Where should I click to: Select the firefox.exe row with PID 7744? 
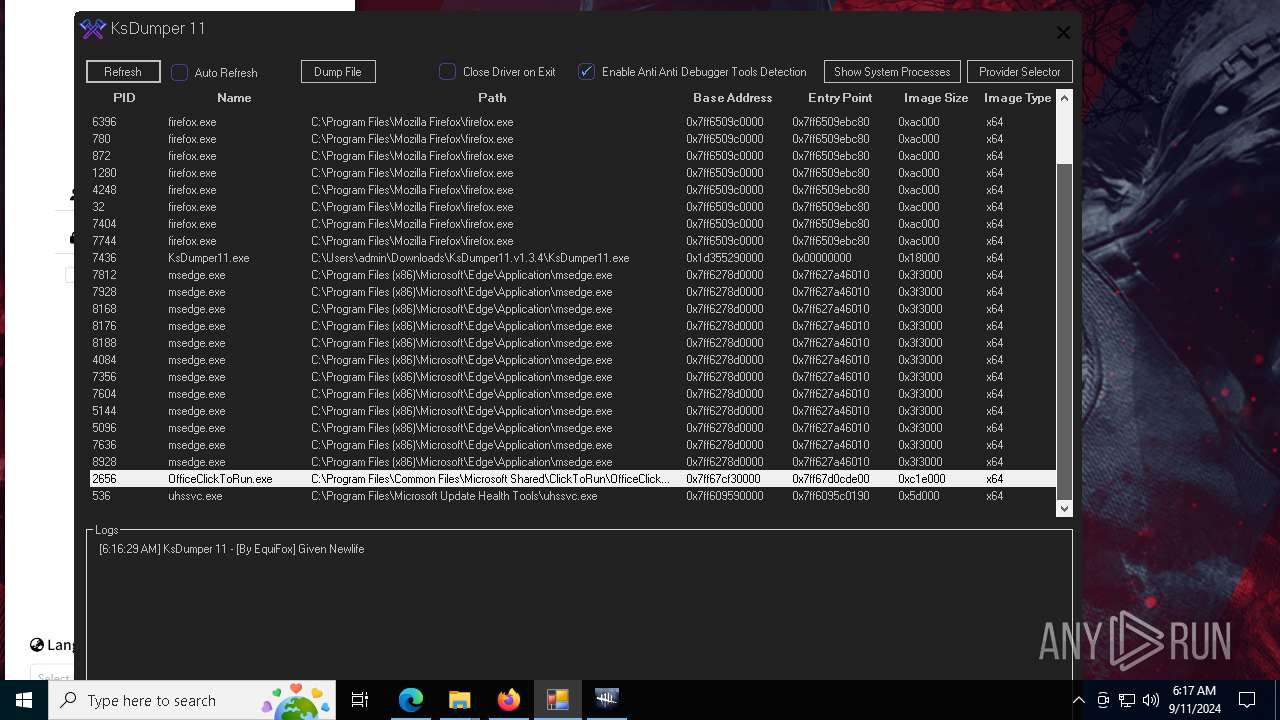click(x=572, y=241)
